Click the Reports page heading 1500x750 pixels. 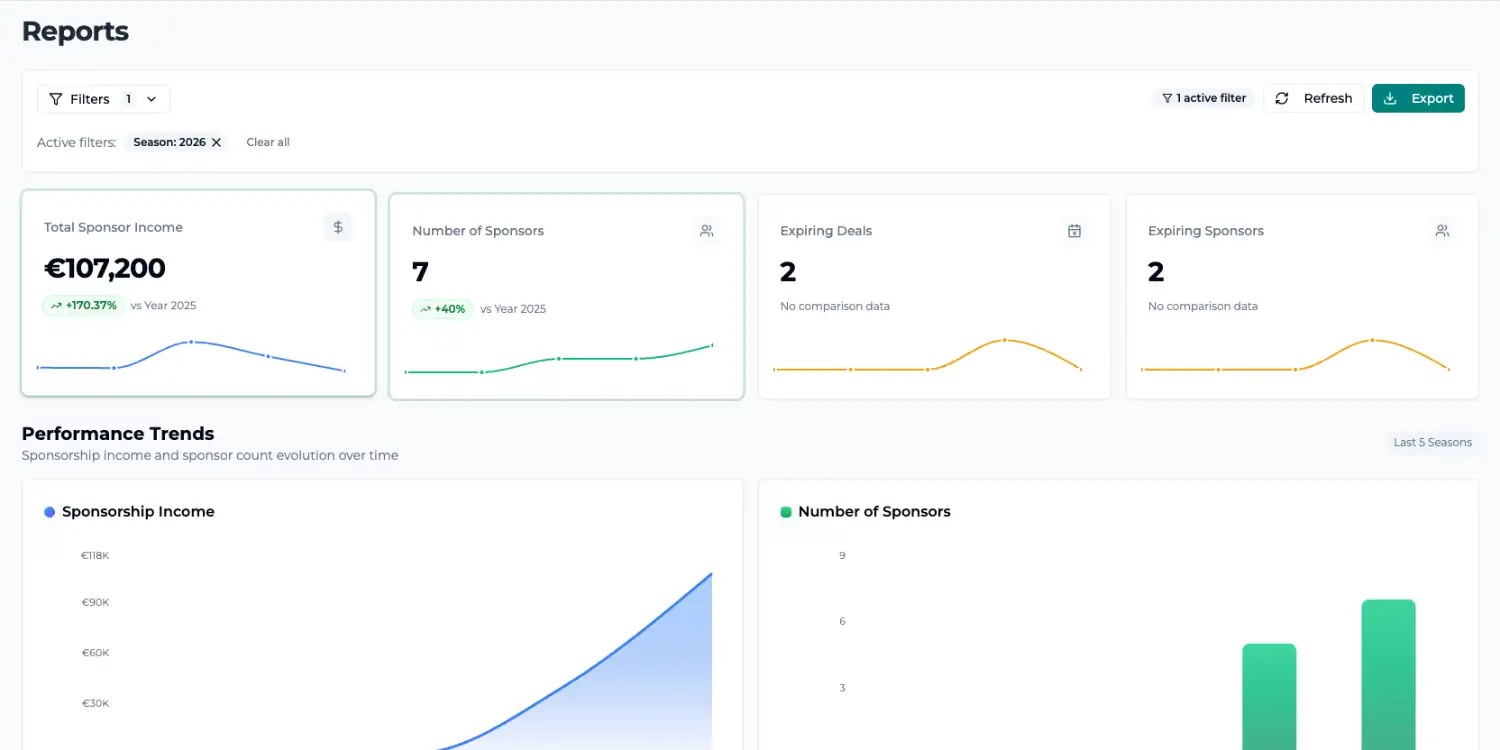[75, 31]
